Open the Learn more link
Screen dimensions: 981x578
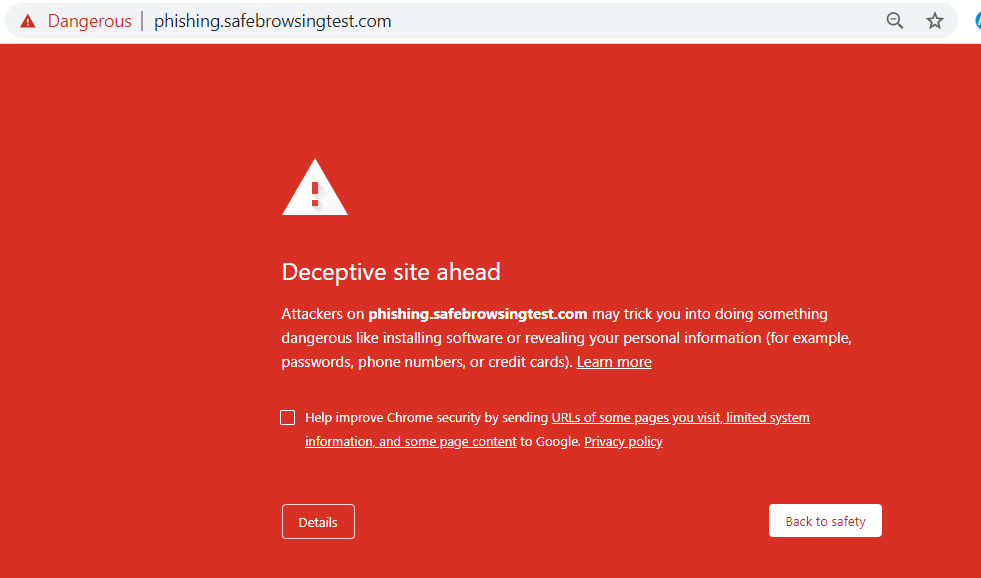tap(614, 362)
